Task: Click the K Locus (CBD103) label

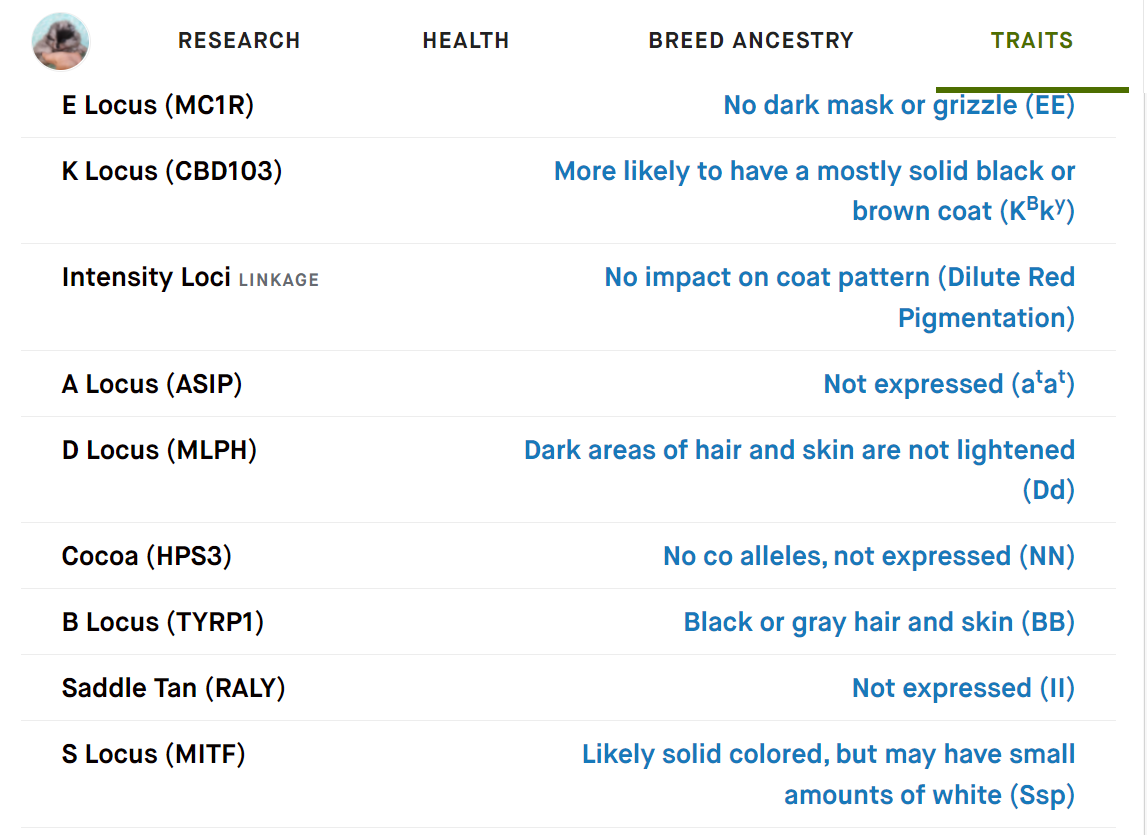Action: 172,171
